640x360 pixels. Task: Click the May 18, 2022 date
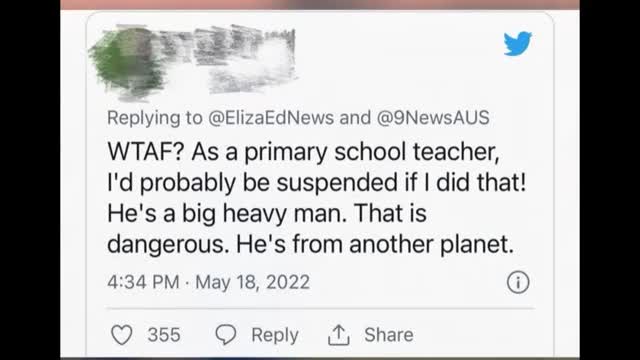pyautogui.click(x=252, y=282)
